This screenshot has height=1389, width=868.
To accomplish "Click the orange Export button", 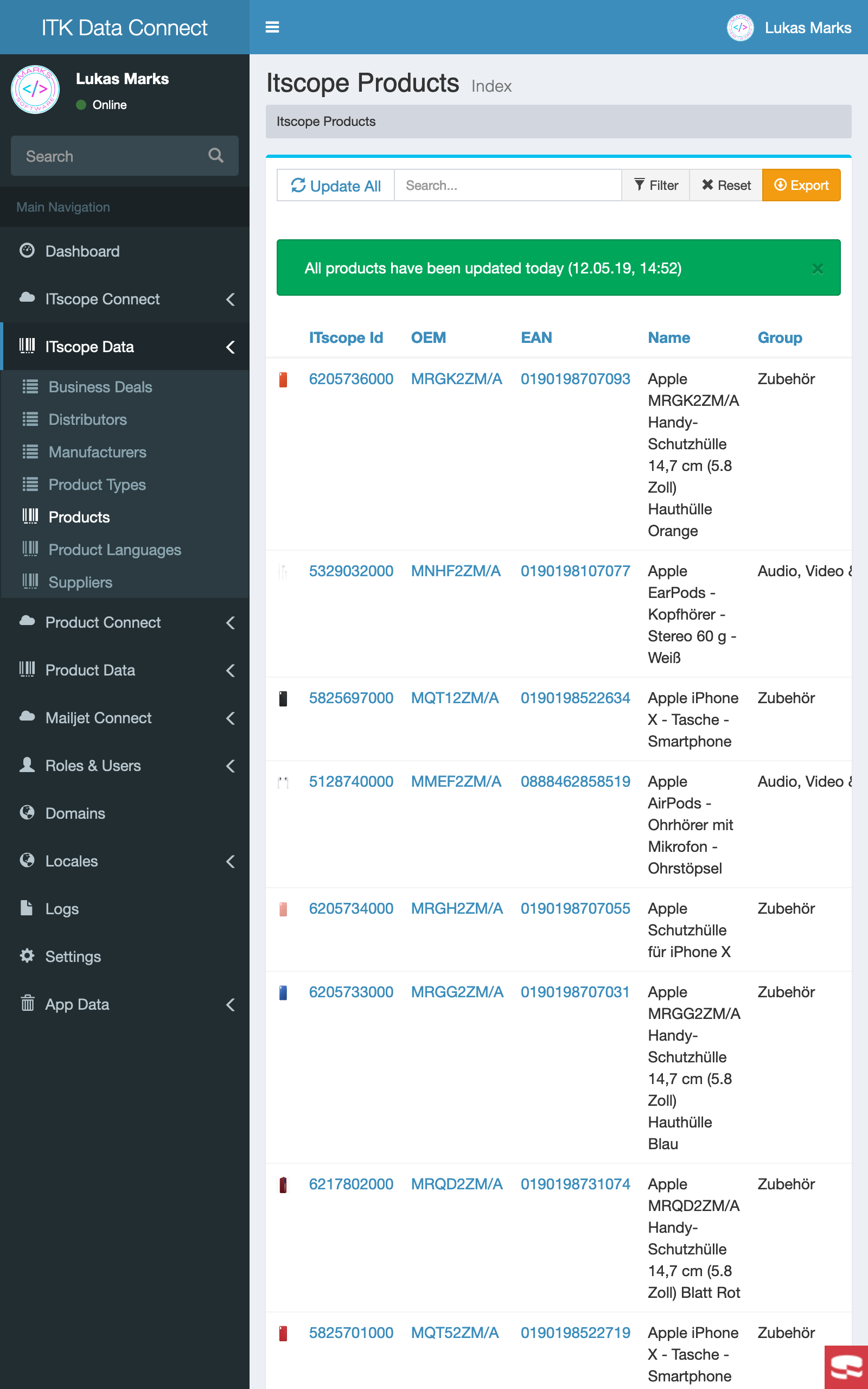I will point(801,186).
